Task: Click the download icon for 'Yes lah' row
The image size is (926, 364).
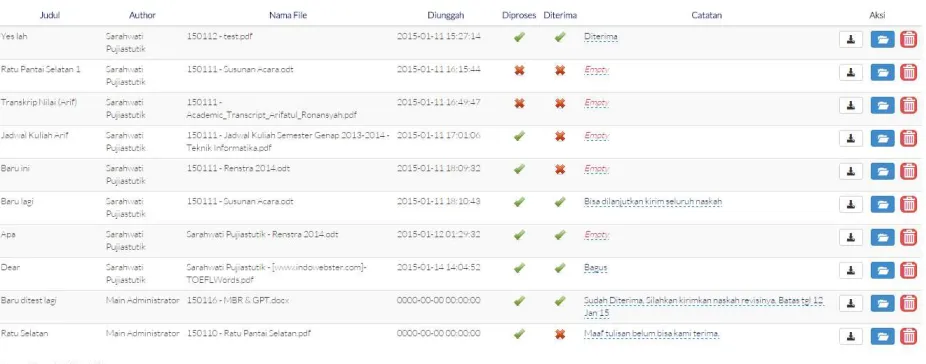Action: [851, 40]
